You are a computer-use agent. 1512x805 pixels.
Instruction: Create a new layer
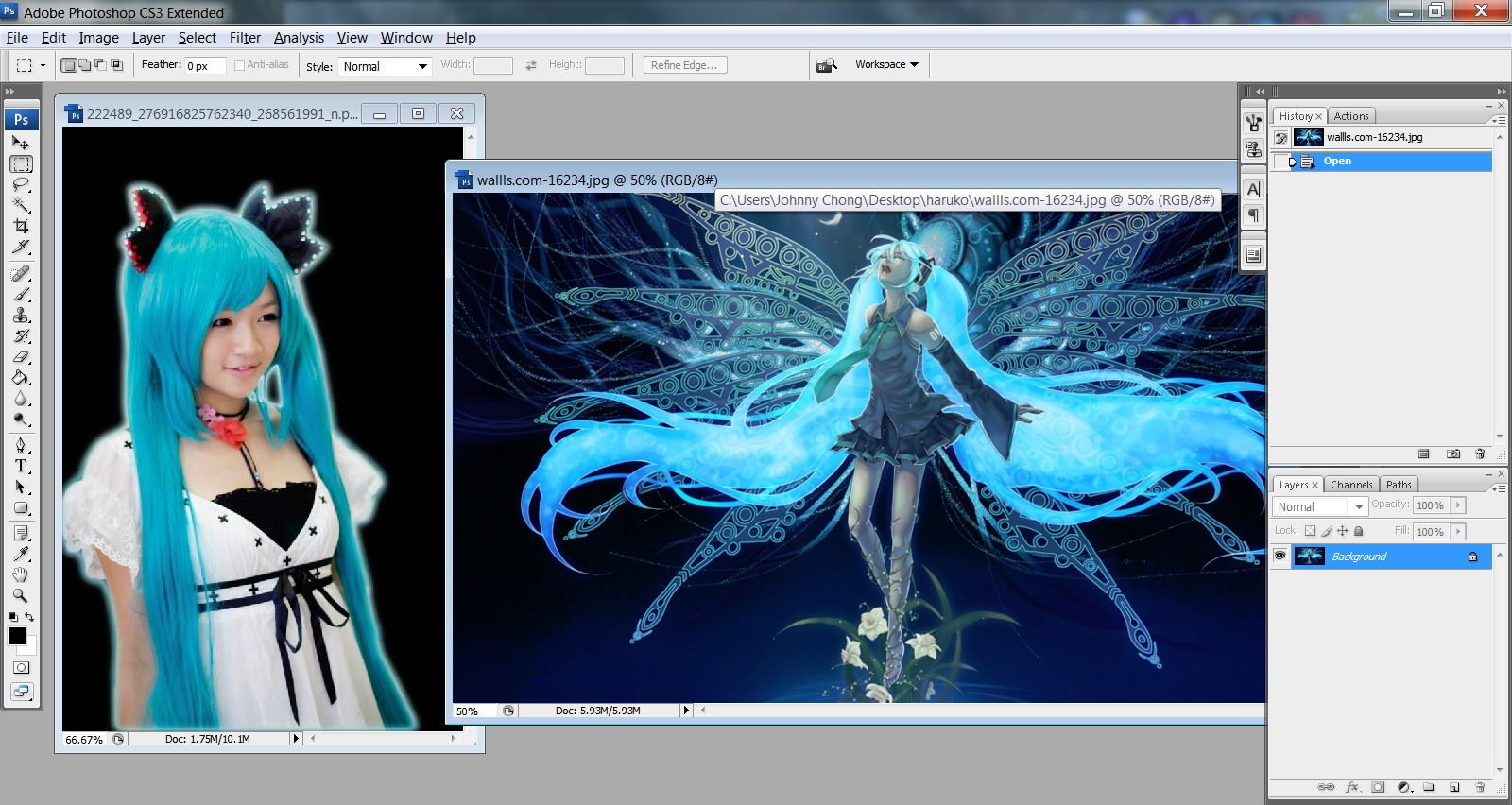coord(1454,787)
